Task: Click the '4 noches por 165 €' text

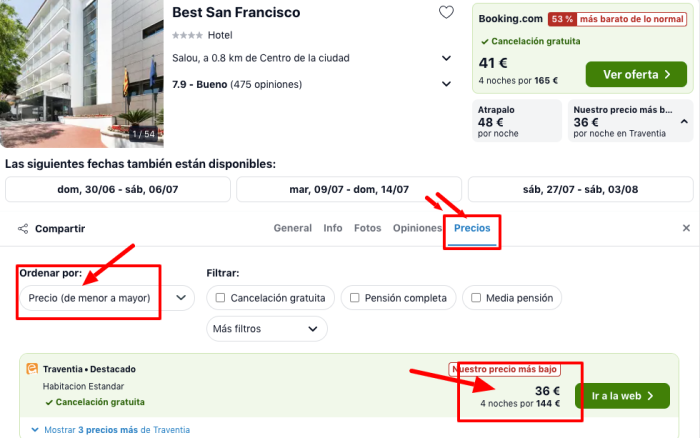Action: pos(518,81)
